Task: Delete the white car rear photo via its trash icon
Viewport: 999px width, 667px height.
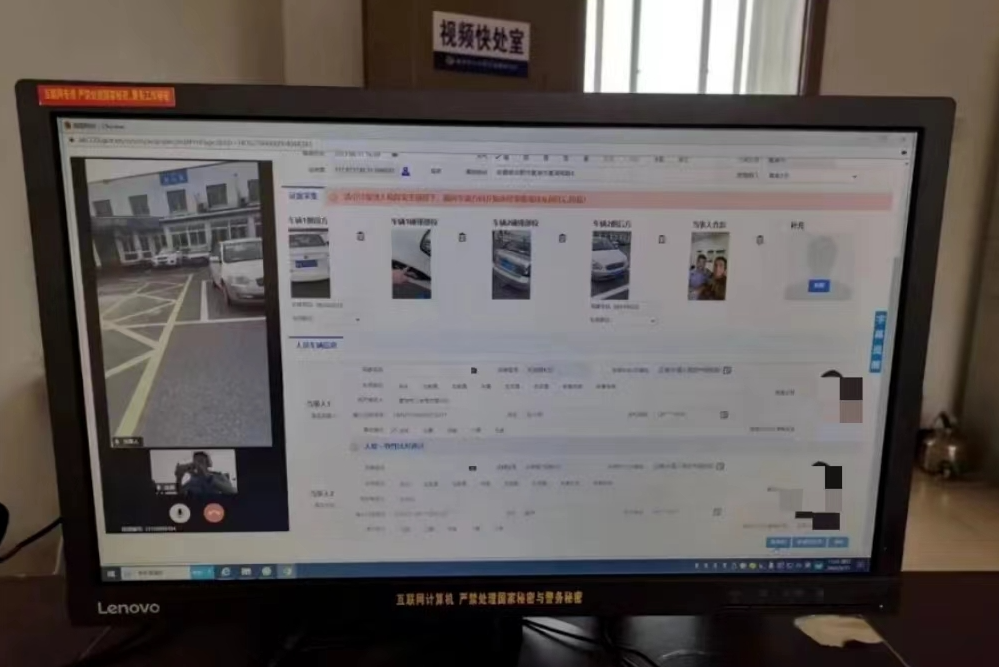Action: pyautogui.click(x=361, y=236)
